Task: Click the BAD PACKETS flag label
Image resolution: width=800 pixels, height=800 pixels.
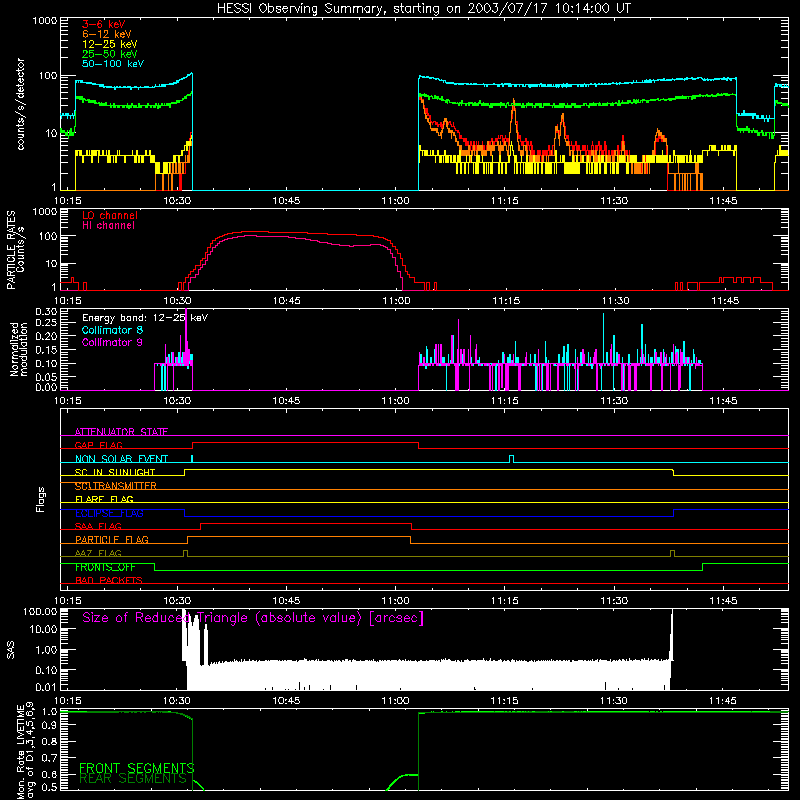Action: click(109, 580)
